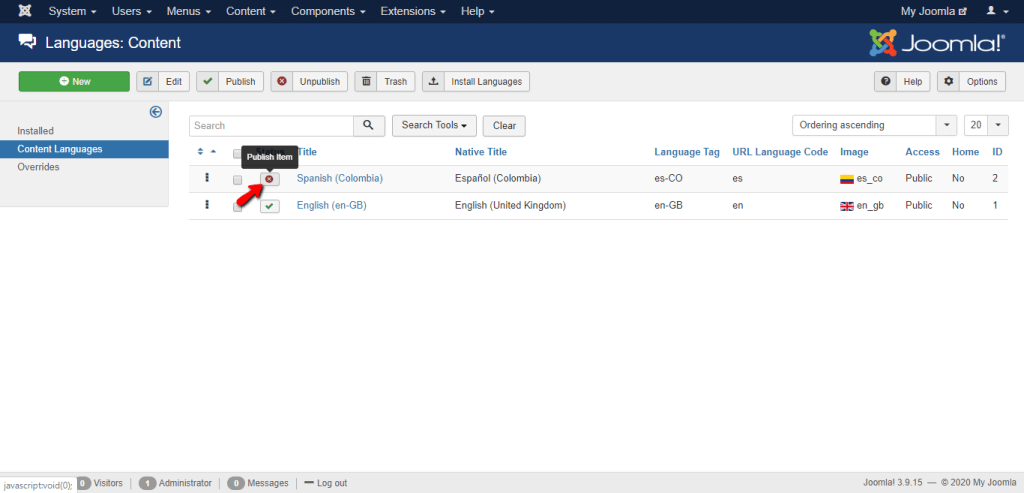Image resolution: width=1024 pixels, height=493 pixels.
Task: Click the Joomla logo icon in top menu
Action: tap(24, 11)
